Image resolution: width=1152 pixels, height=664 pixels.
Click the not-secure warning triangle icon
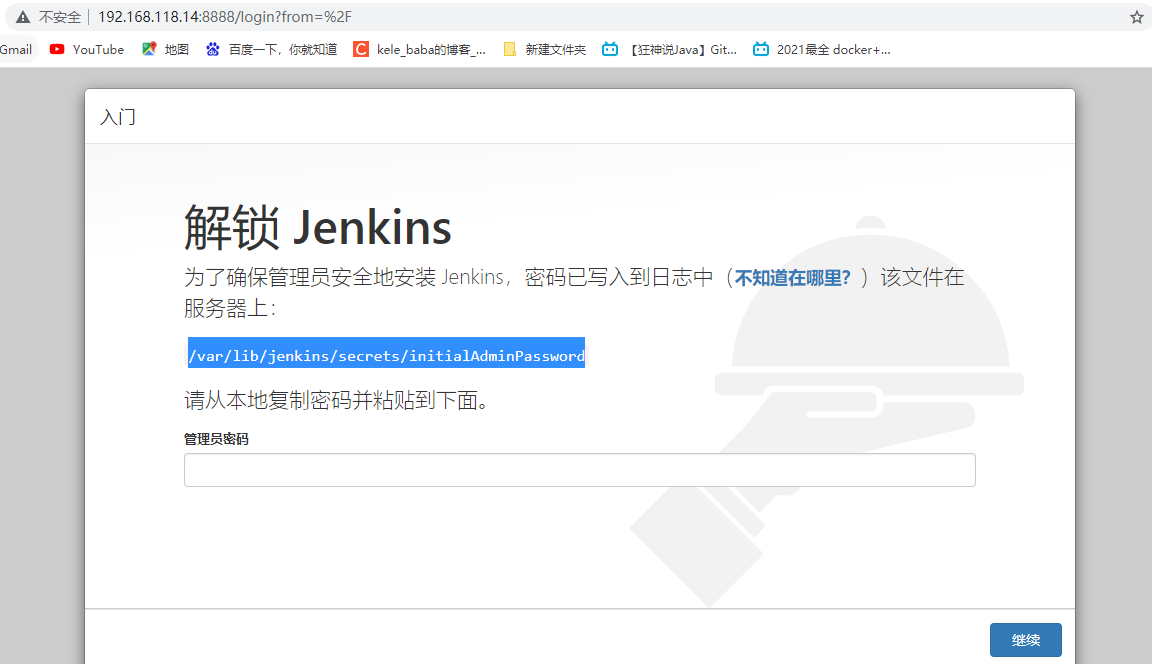click(23, 17)
